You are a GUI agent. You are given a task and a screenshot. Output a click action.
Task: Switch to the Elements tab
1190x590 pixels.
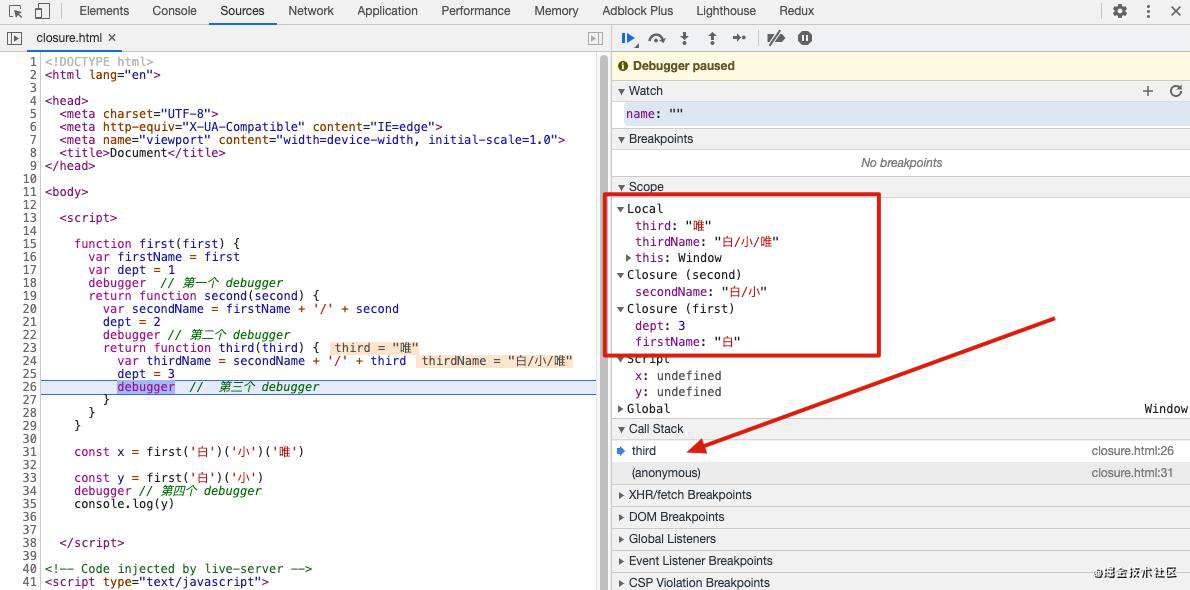click(x=104, y=11)
